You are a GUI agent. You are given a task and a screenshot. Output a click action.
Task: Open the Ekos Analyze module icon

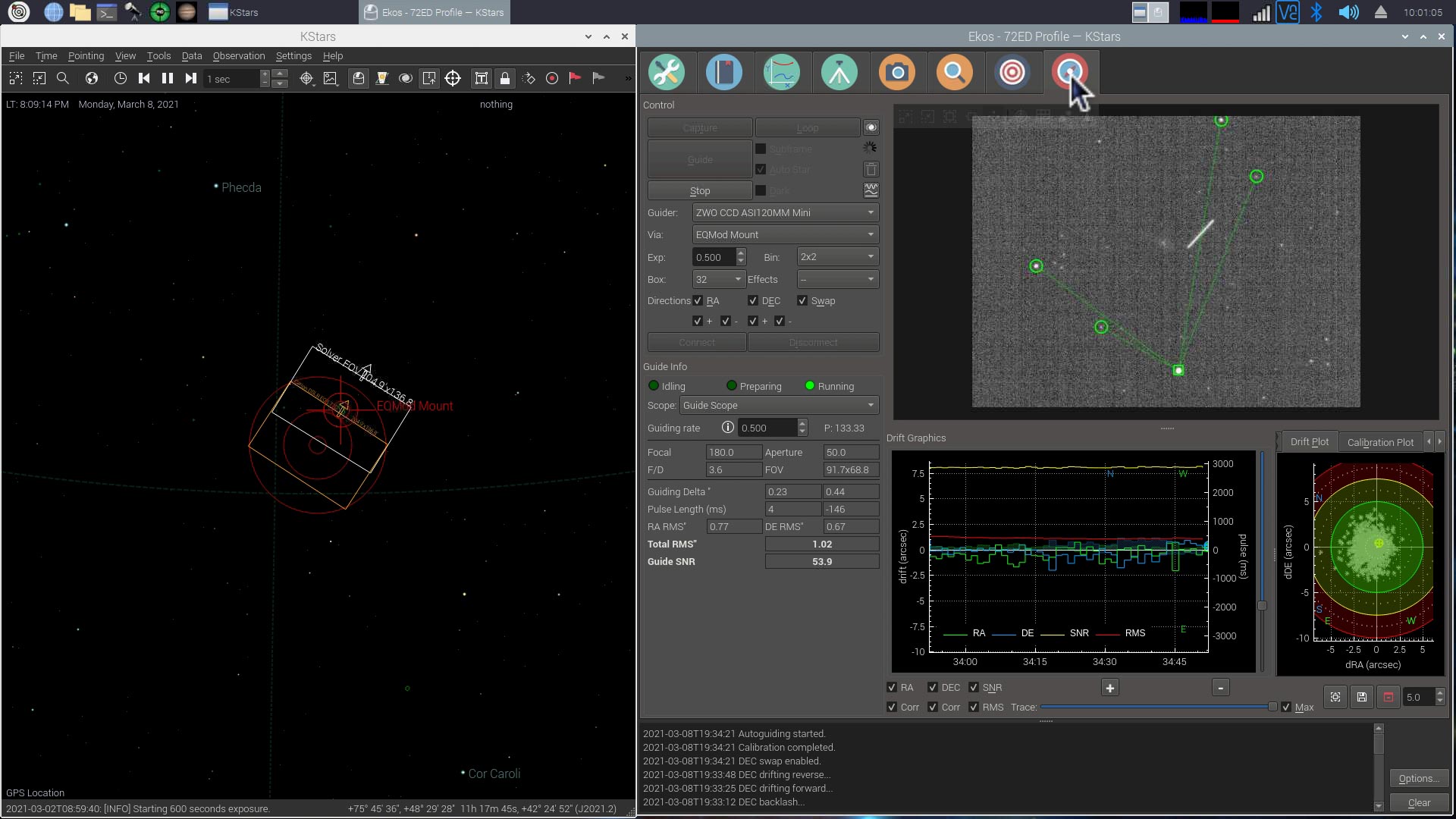(x=782, y=73)
